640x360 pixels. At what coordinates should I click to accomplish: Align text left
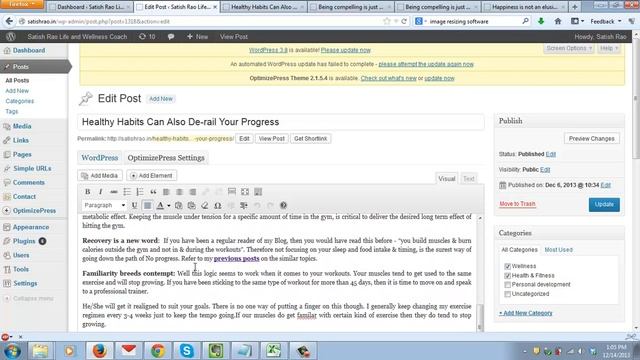(166, 192)
